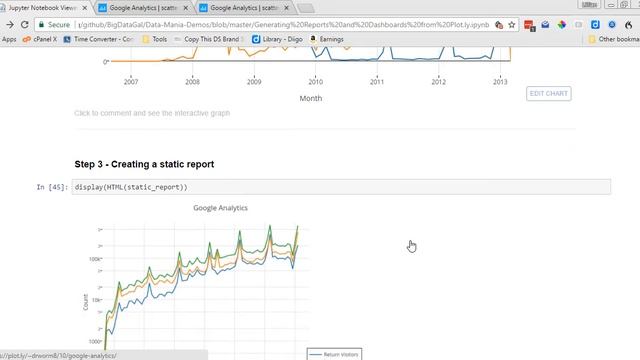Open the flame-shaped extension icon
This screenshot has width=640, height=360.
629,25
